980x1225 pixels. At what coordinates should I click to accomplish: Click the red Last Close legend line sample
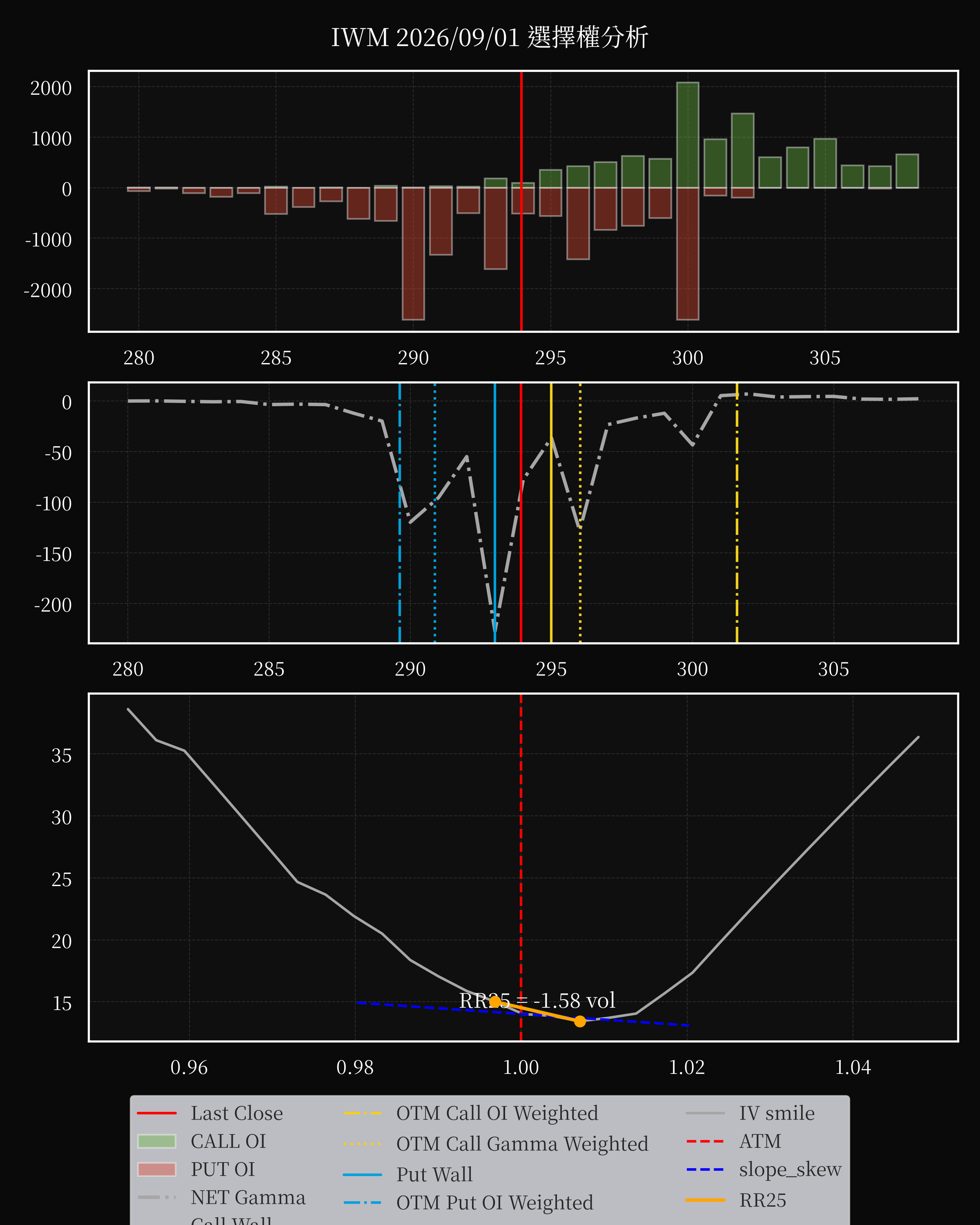pyautogui.click(x=157, y=1113)
